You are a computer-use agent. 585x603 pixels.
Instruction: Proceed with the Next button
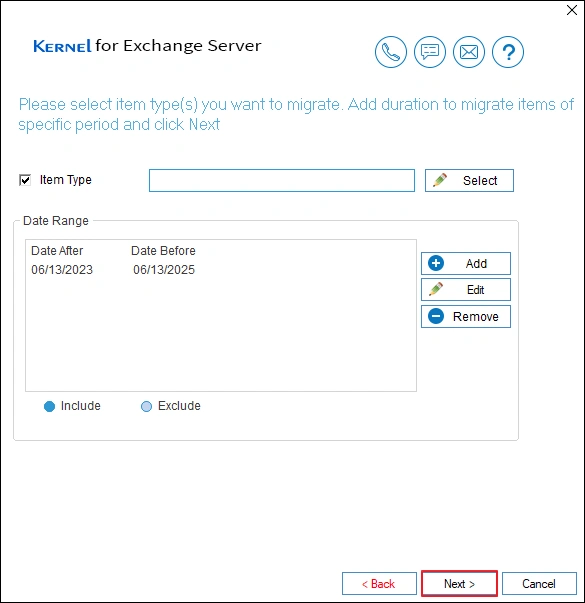click(x=459, y=584)
